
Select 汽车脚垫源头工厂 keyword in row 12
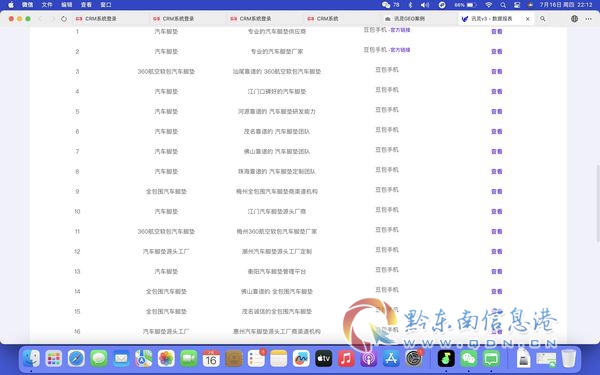click(166, 251)
